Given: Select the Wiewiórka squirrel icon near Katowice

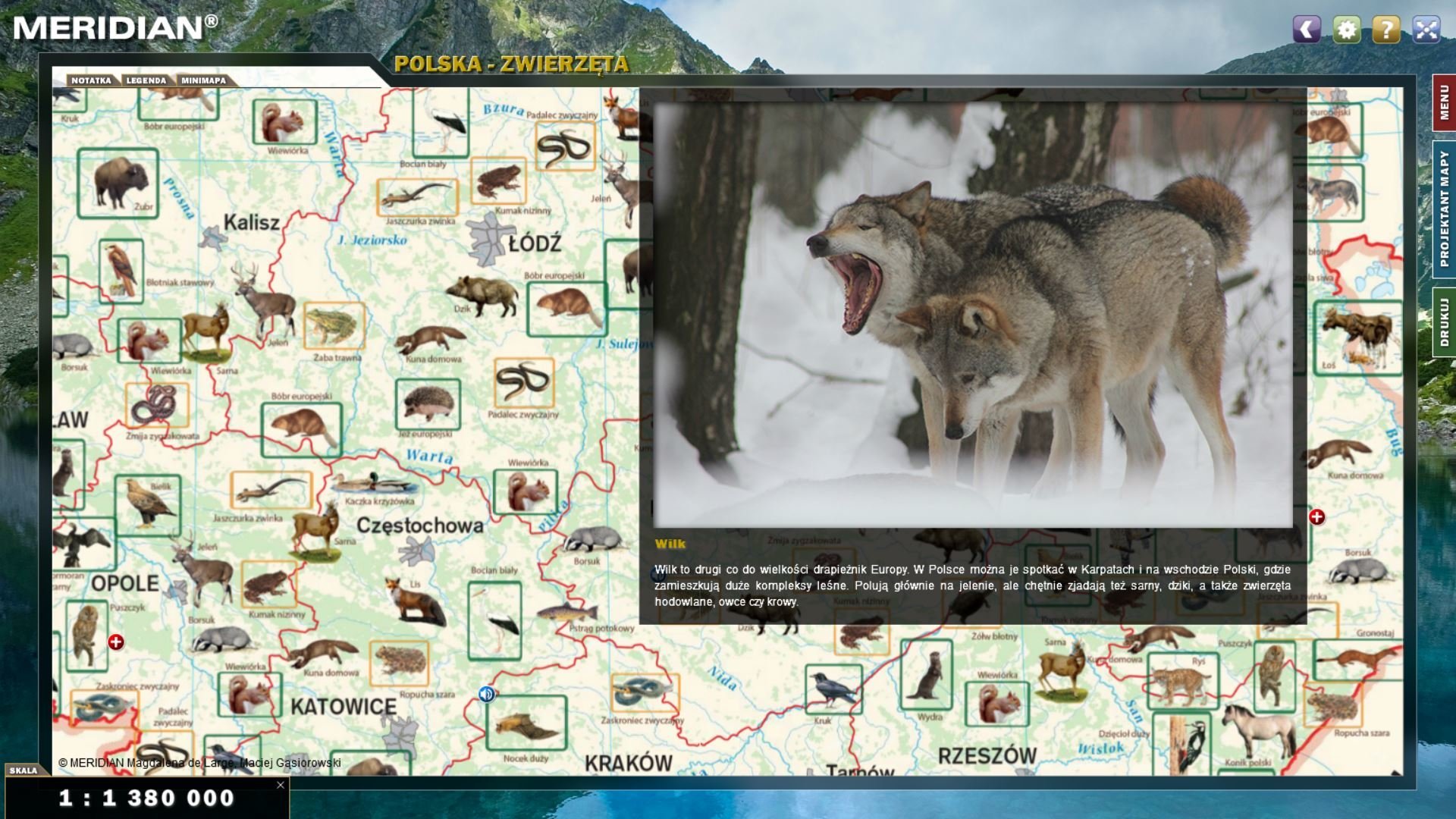Looking at the screenshot, I should 249,695.
